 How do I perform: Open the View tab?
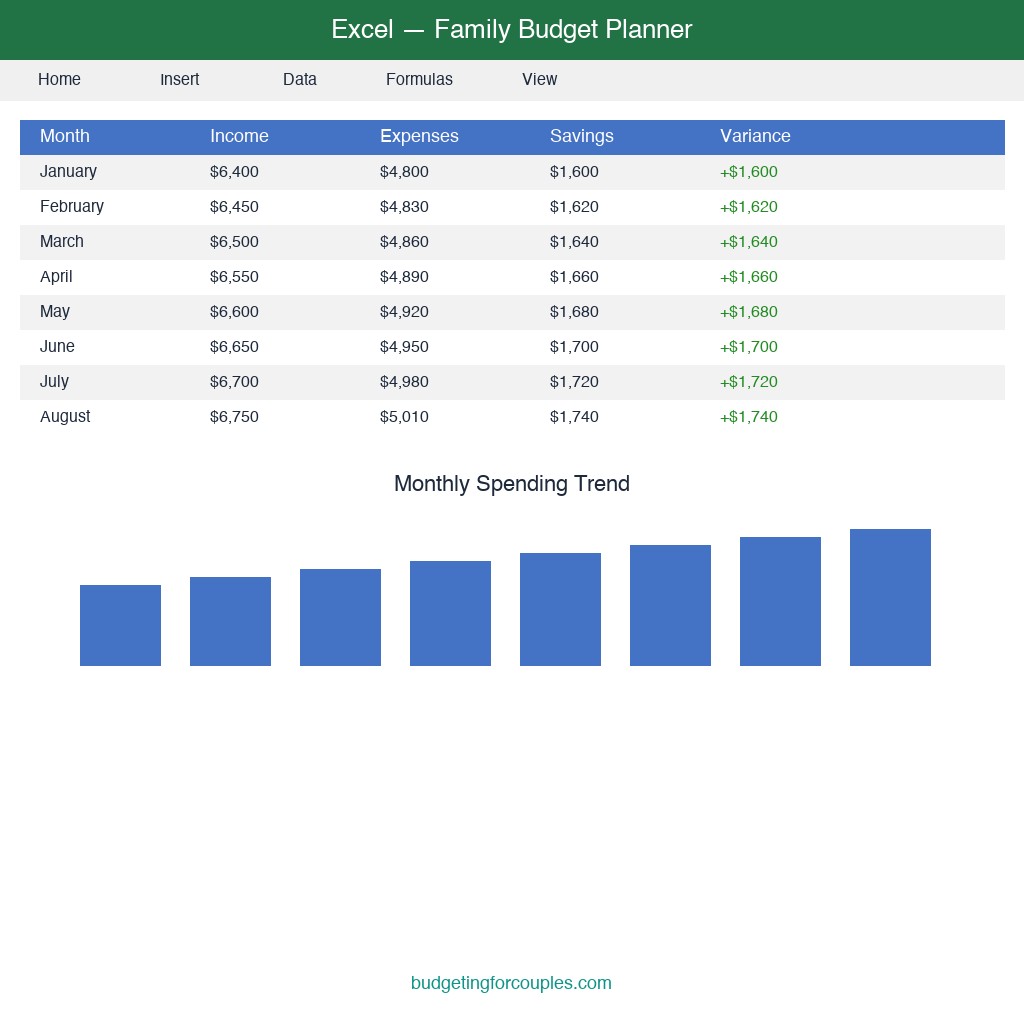[x=539, y=79]
